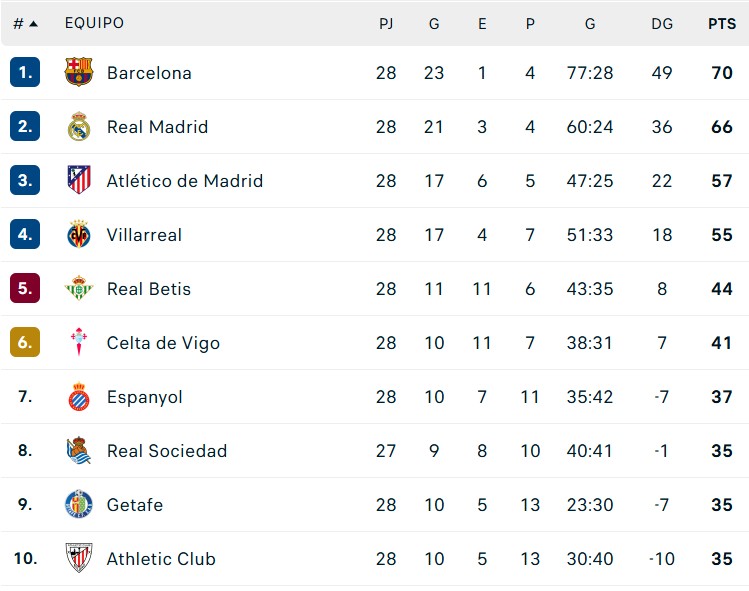Select the Real Betis crest icon
The height and width of the screenshot is (591, 749).
click(x=78, y=289)
